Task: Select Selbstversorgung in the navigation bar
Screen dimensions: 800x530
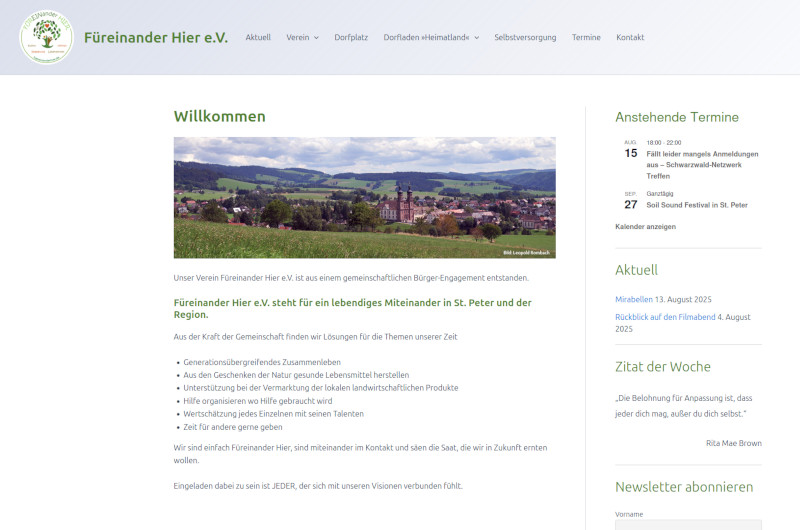Action: (525, 38)
